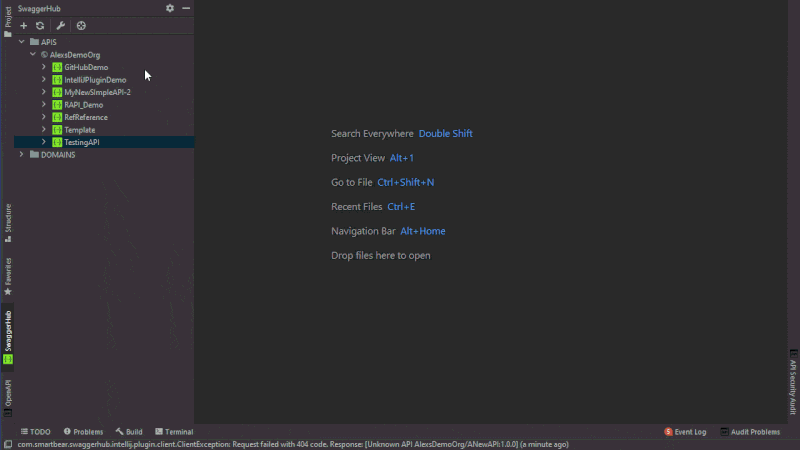Click 'Drop files here to open' text
The width and height of the screenshot is (800, 450).
[381, 256]
